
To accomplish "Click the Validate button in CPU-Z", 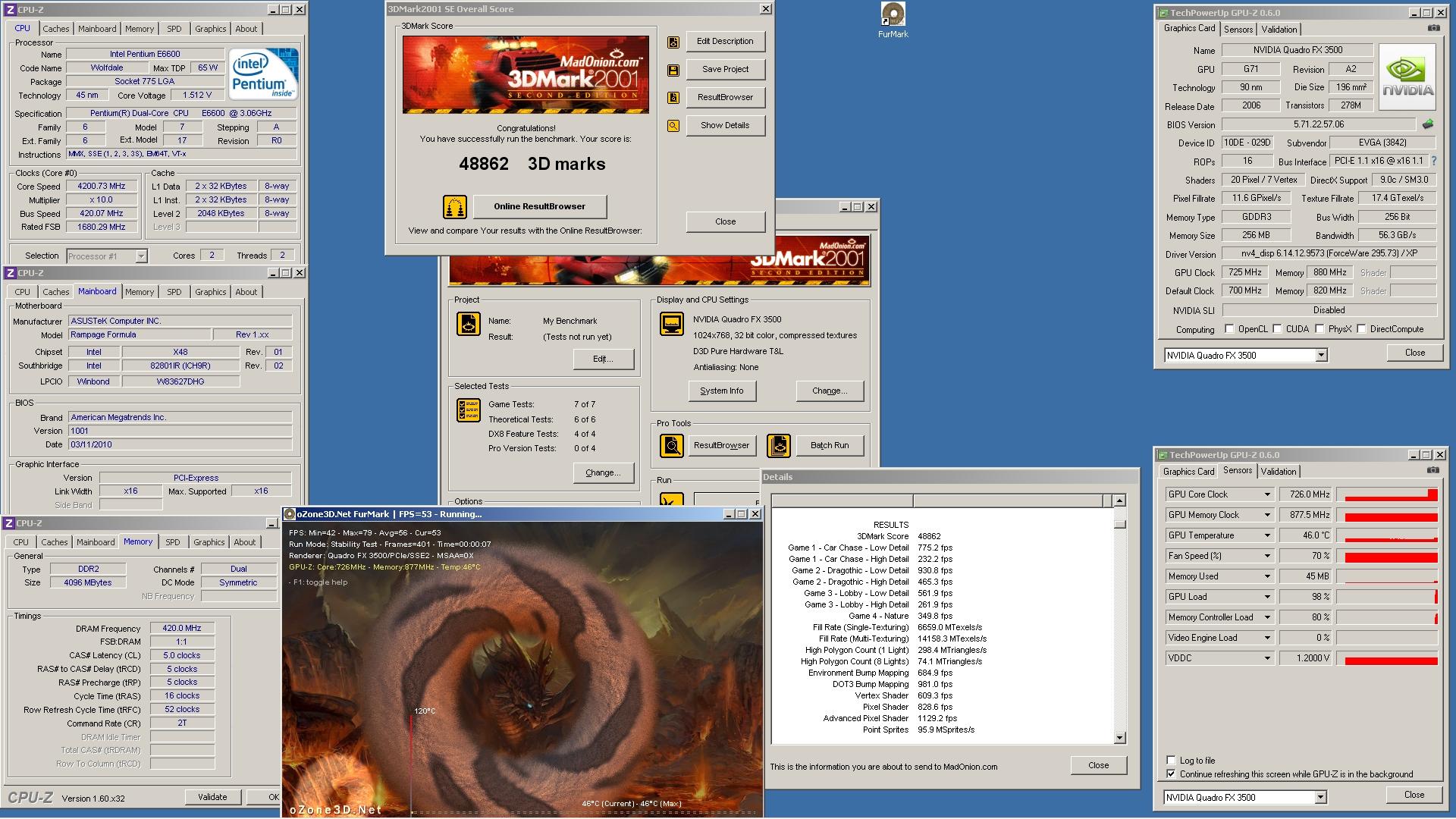I will click(x=212, y=797).
